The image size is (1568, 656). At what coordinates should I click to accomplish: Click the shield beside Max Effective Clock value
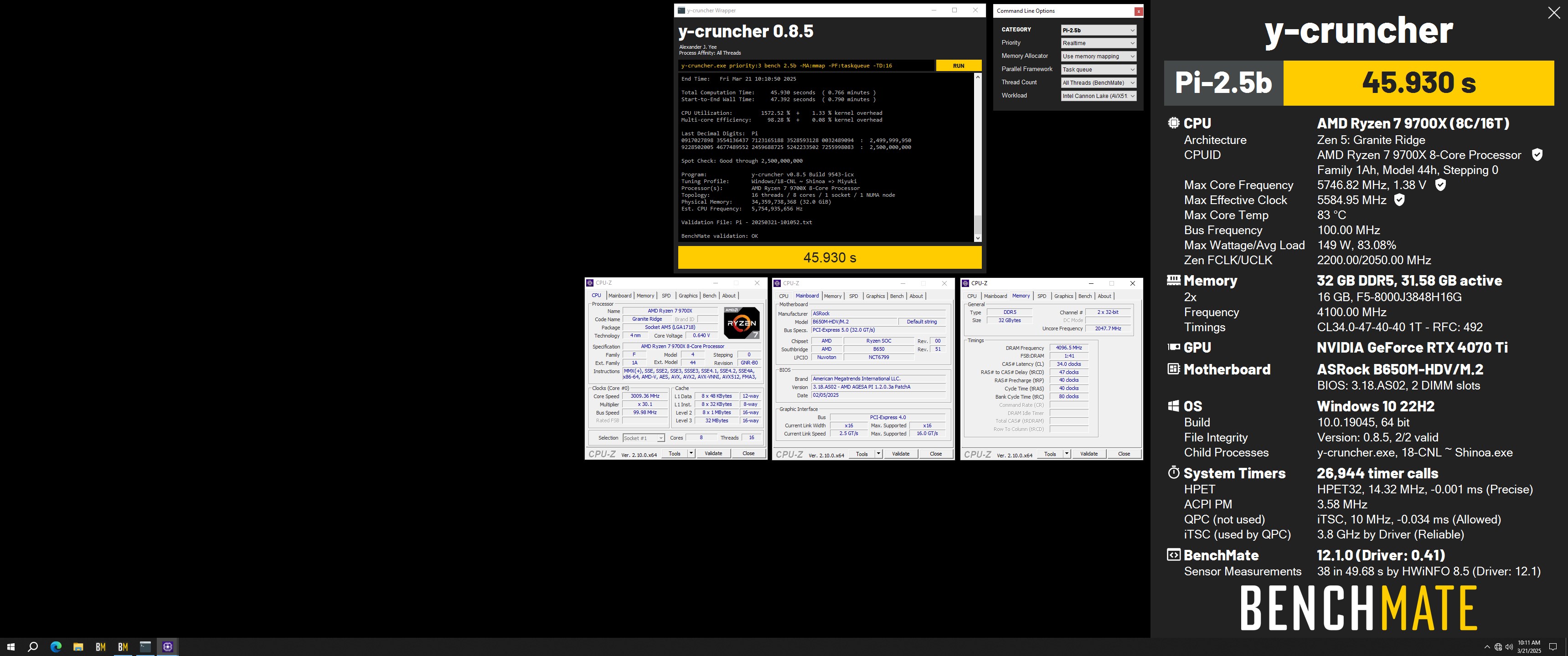click(x=1399, y=200)
